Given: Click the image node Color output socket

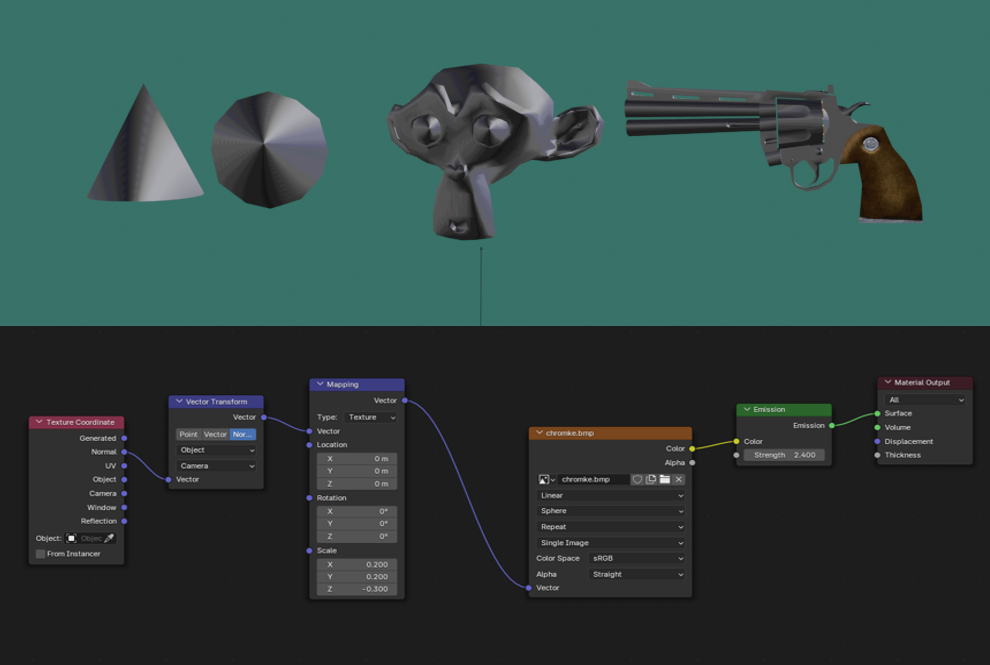Looking at the screenshot, I should (x=692, y=449).
